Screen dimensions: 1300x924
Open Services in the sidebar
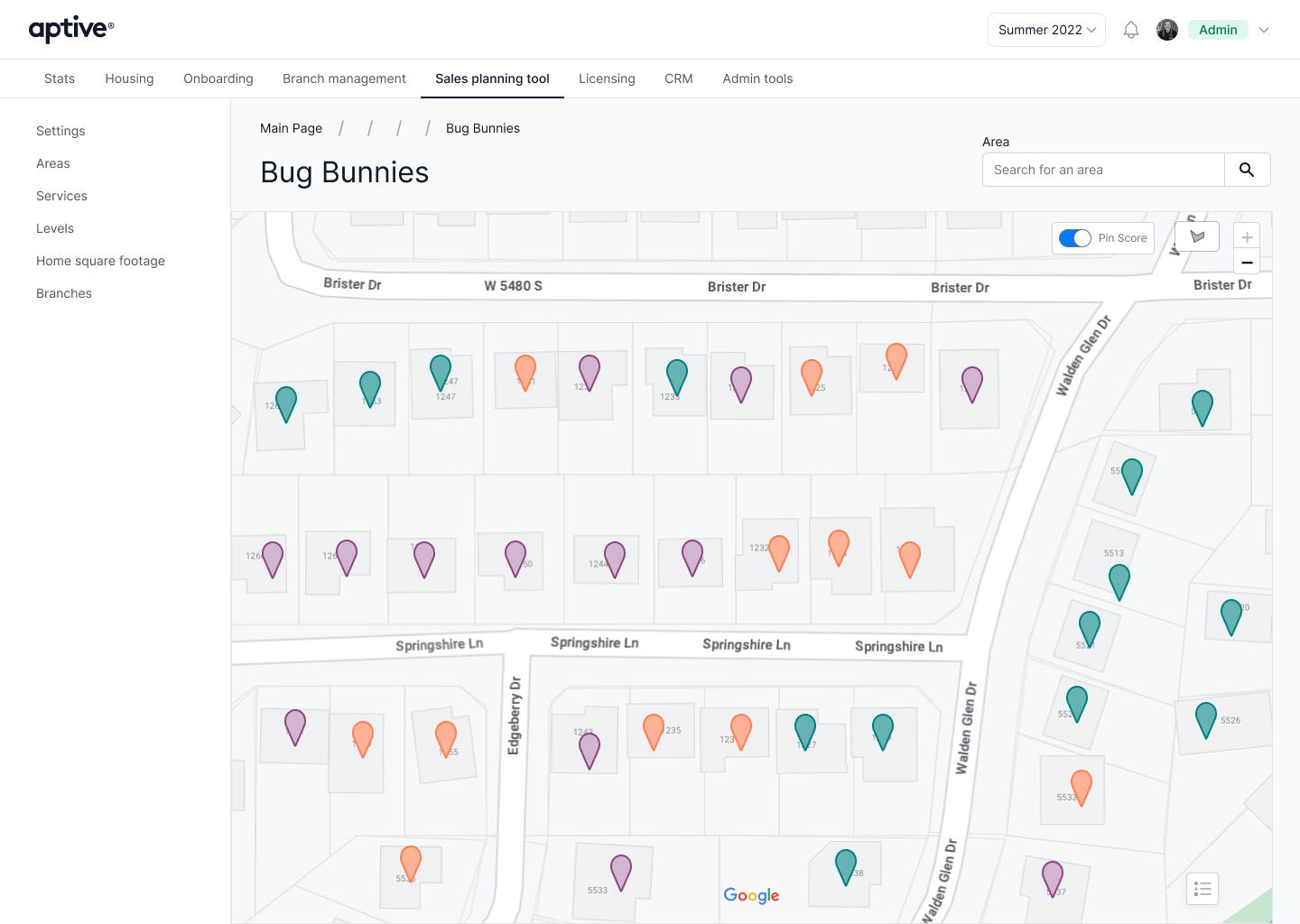61,196
